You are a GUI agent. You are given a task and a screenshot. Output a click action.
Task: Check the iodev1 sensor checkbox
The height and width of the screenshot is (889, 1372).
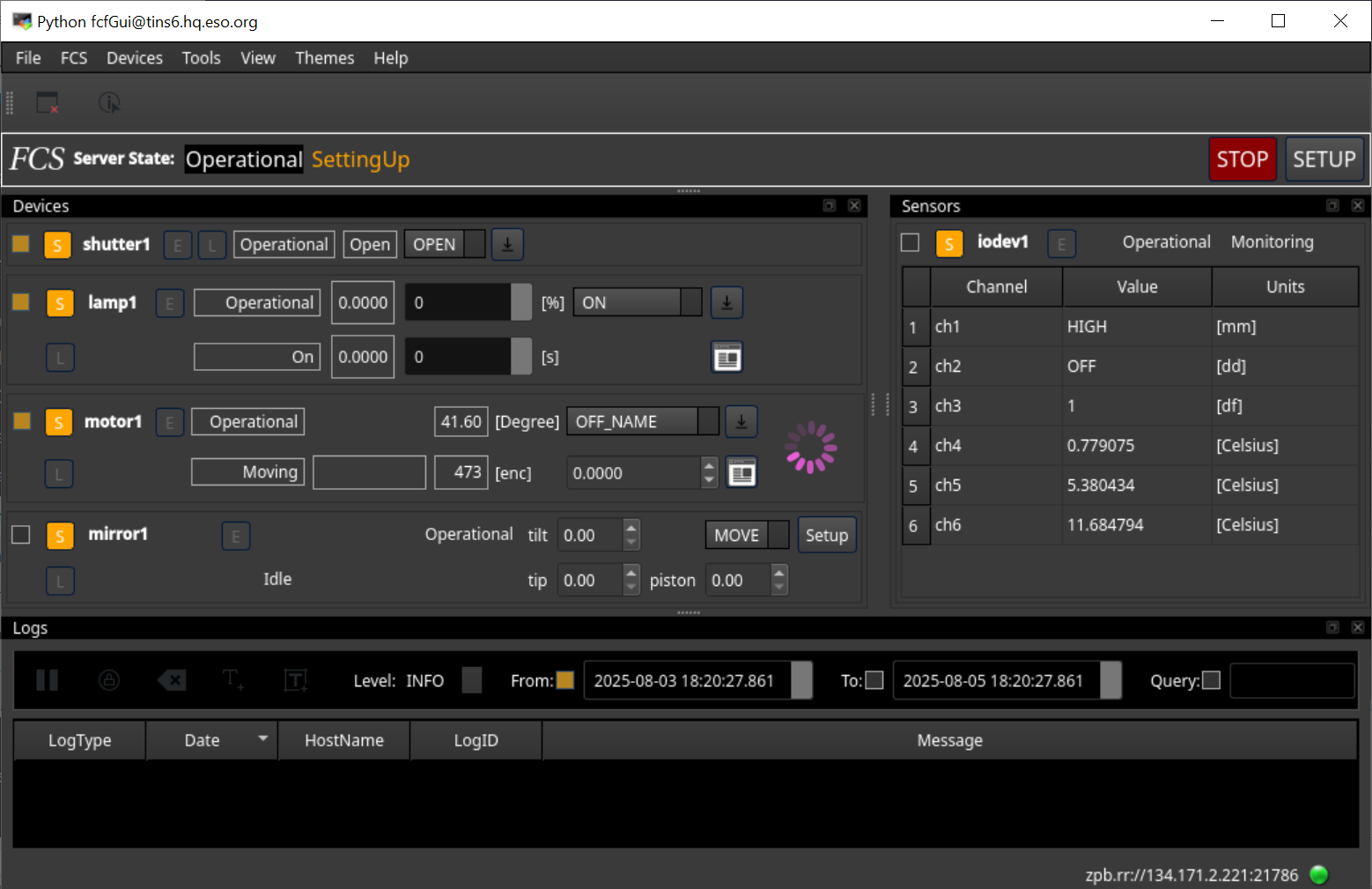911,242
